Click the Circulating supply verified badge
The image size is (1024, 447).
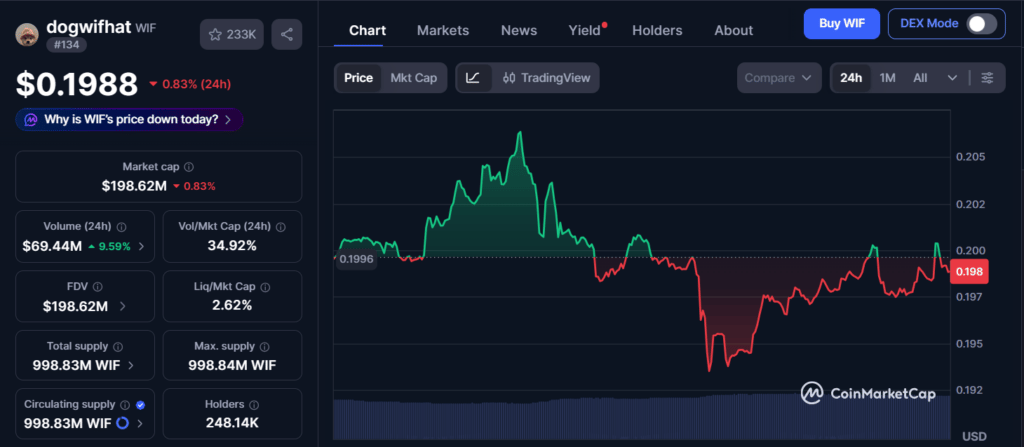click(x=140, y=405)
